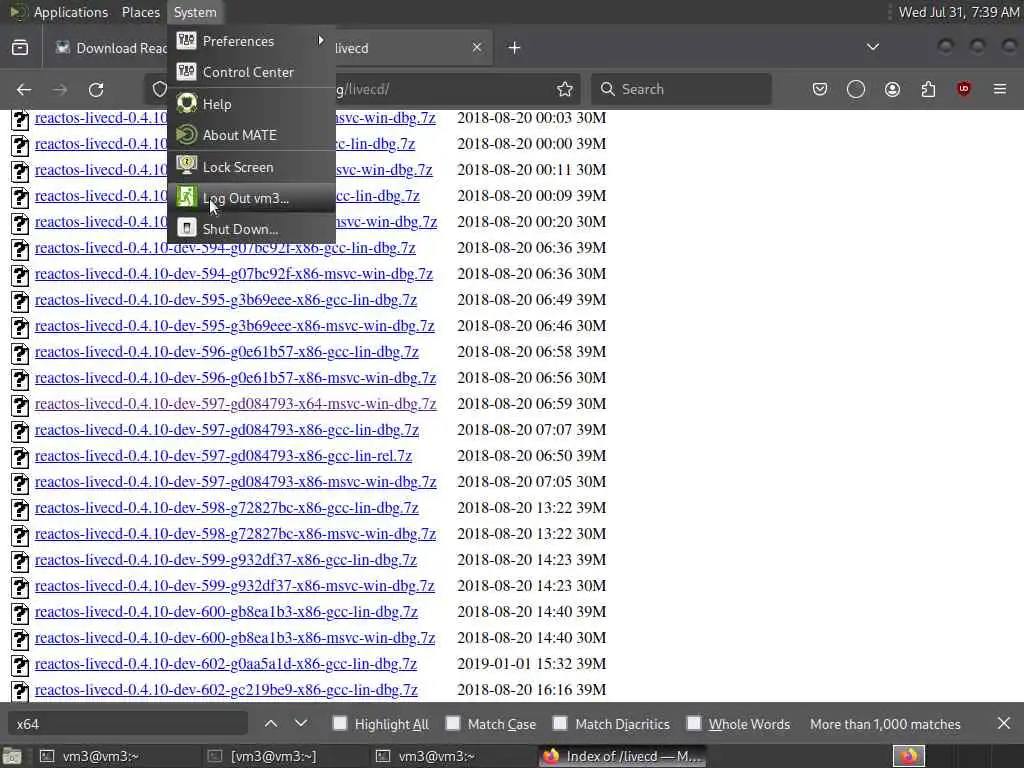This screenshot has height=768, width=1024.
Task: Open dev-602-g0aa5a1d-x86-gcc-lin-dbg.7z link
Action: [226, 664]
